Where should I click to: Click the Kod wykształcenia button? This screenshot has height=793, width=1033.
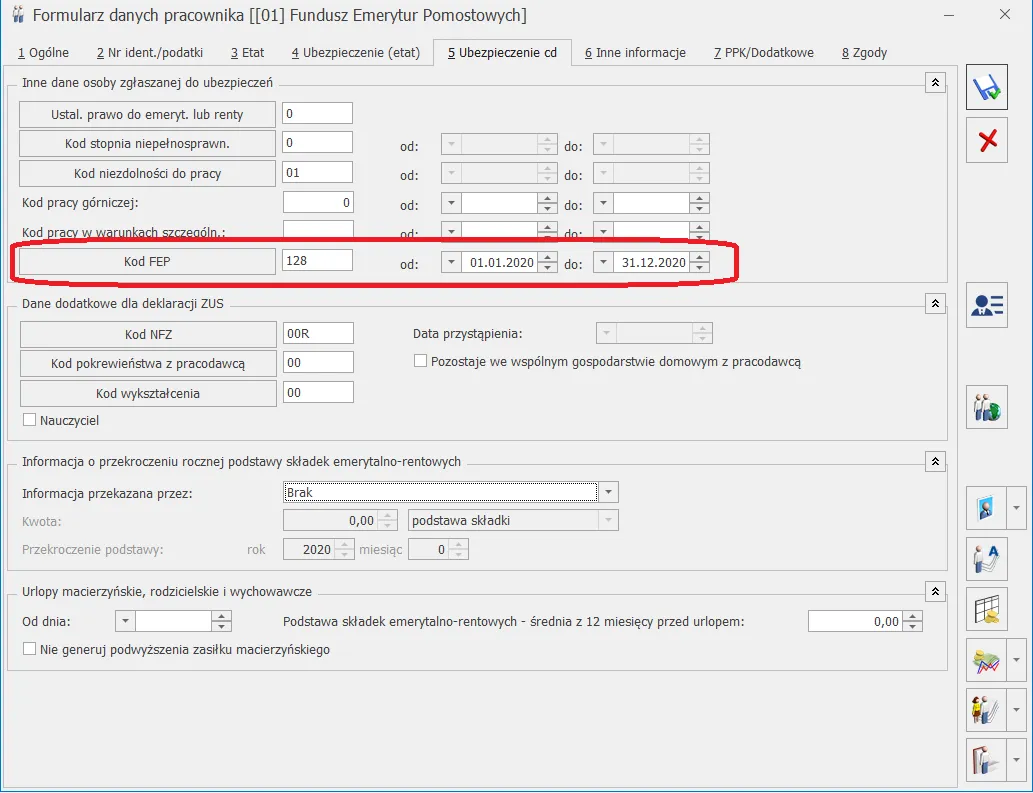click(x=148, y=394)
